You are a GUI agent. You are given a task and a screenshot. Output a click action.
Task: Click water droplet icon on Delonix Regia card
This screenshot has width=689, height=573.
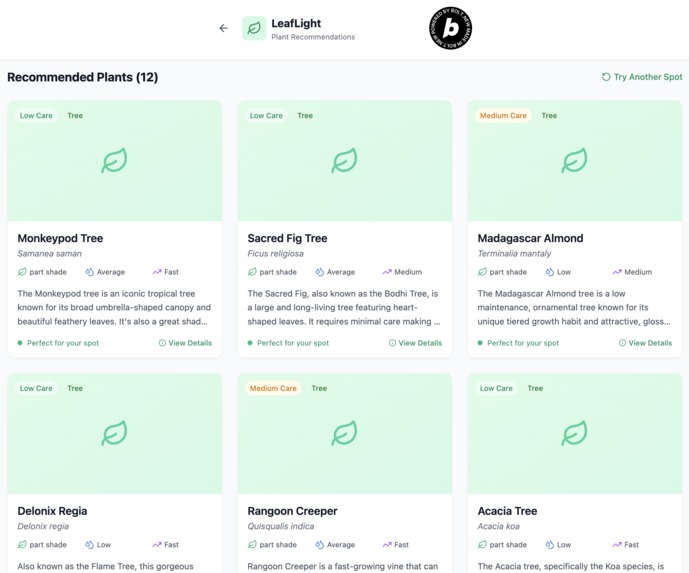coord(90,545)
